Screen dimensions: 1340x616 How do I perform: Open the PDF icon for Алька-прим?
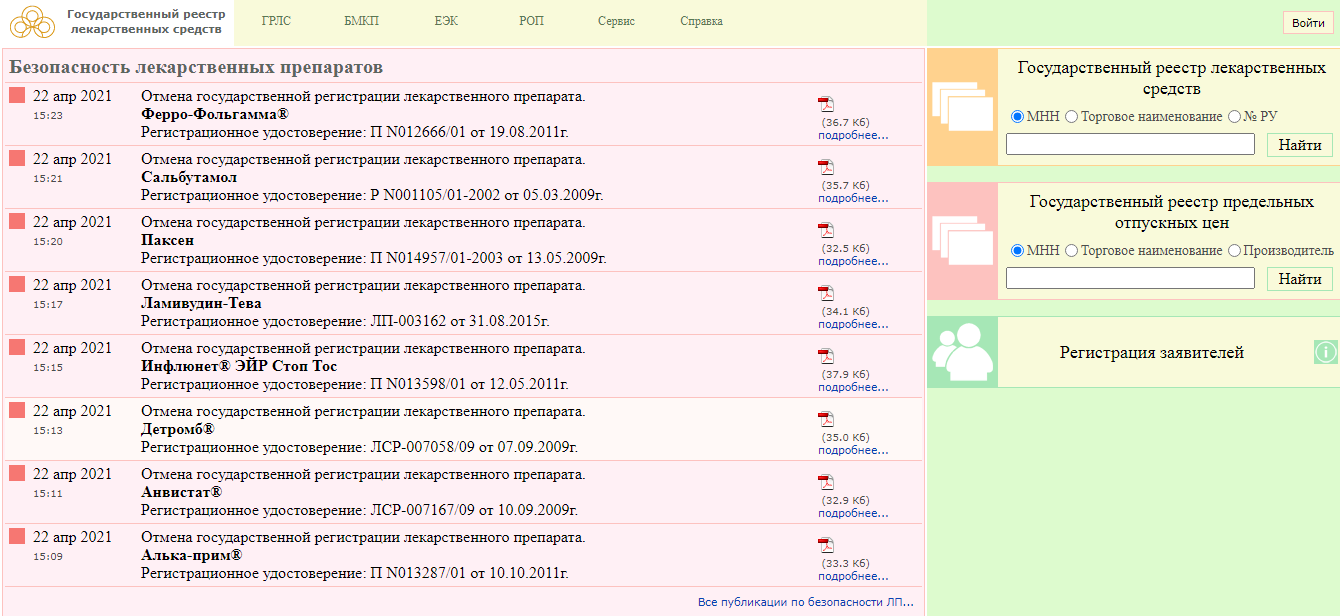coord(826,545)
